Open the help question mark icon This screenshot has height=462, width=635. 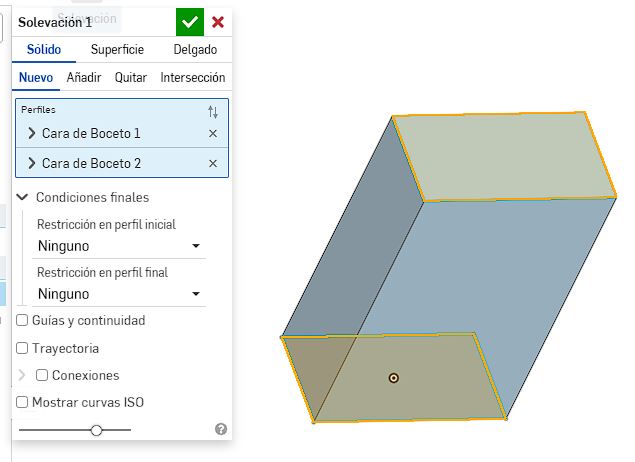pyautogui.click(x=221, y=429)
